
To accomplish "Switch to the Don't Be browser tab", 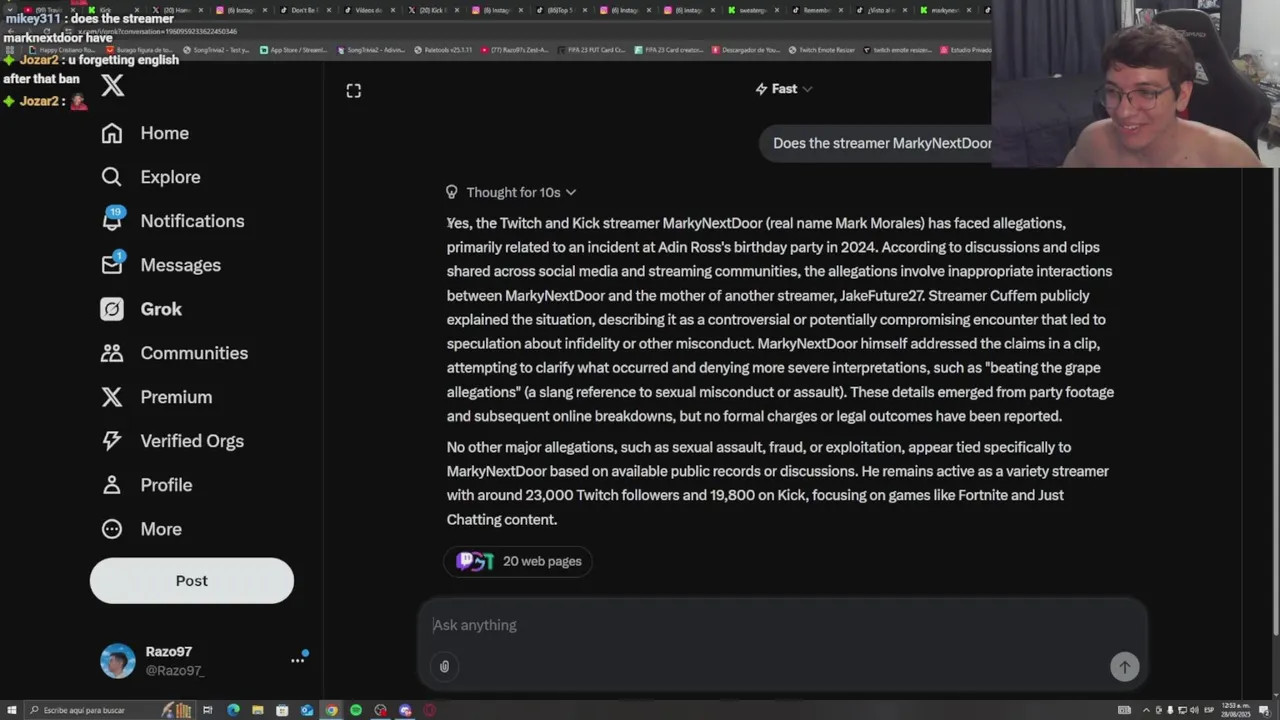I will (305, 10).
